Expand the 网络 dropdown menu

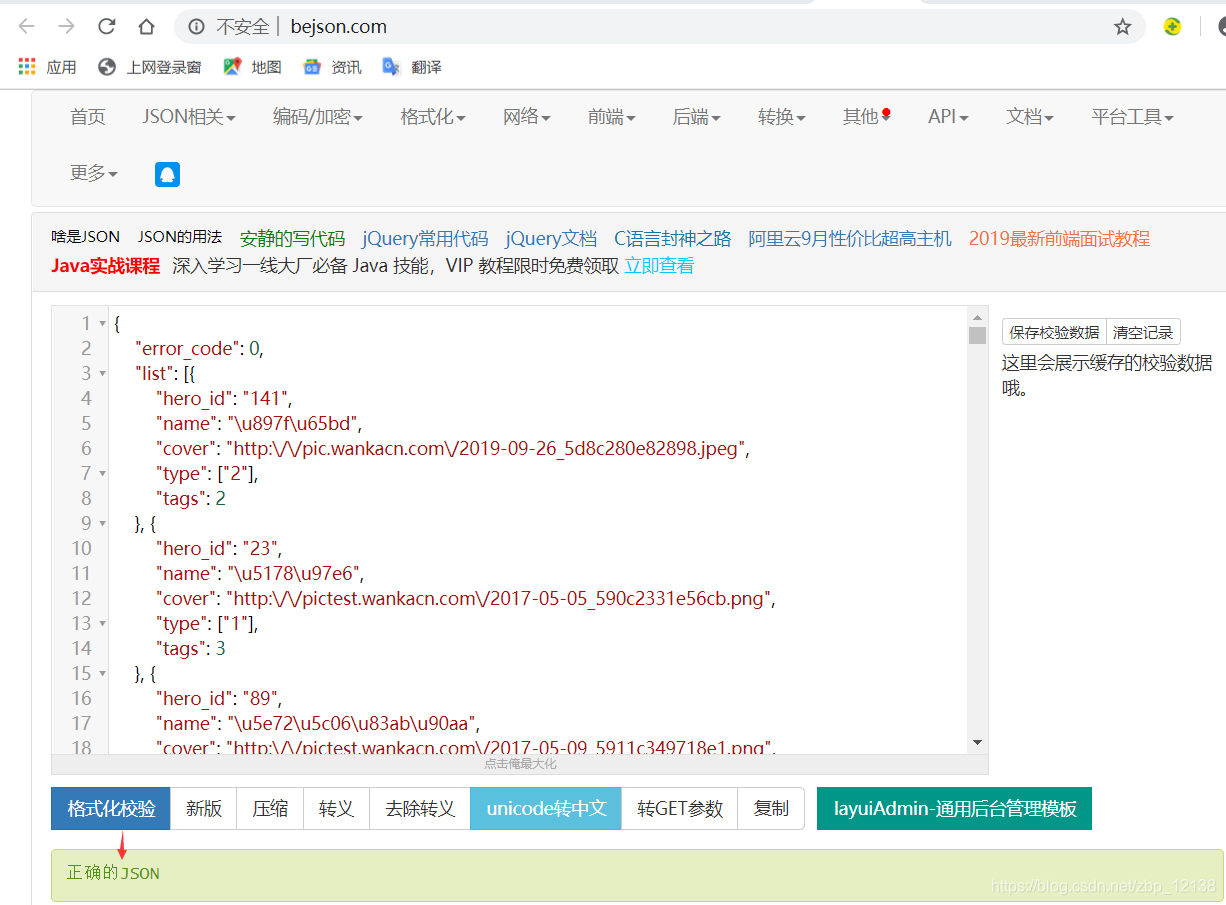pyautogui.click(x=527, y=117)
